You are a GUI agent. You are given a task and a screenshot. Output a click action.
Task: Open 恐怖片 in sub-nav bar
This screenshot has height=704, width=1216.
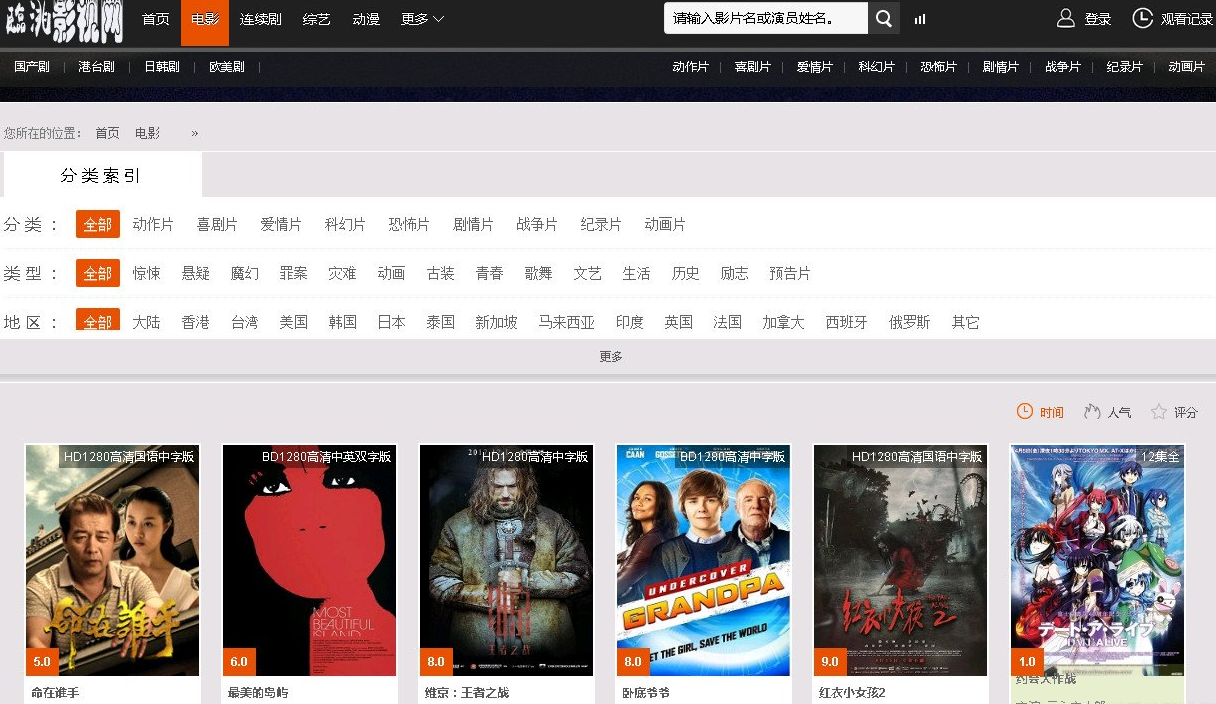pos(938,67)
